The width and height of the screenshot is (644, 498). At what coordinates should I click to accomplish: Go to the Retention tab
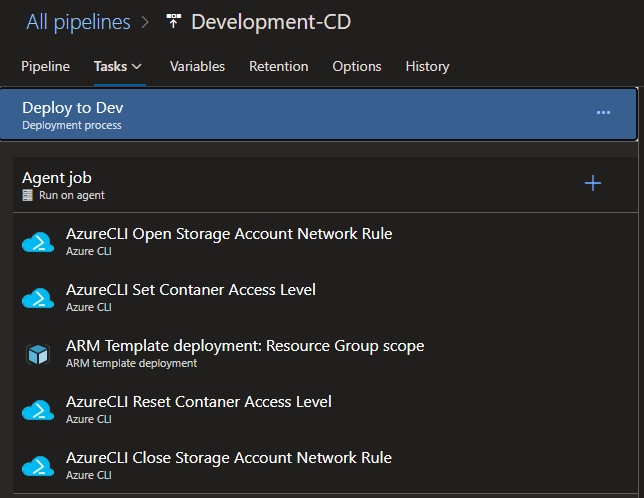point(278,67)
